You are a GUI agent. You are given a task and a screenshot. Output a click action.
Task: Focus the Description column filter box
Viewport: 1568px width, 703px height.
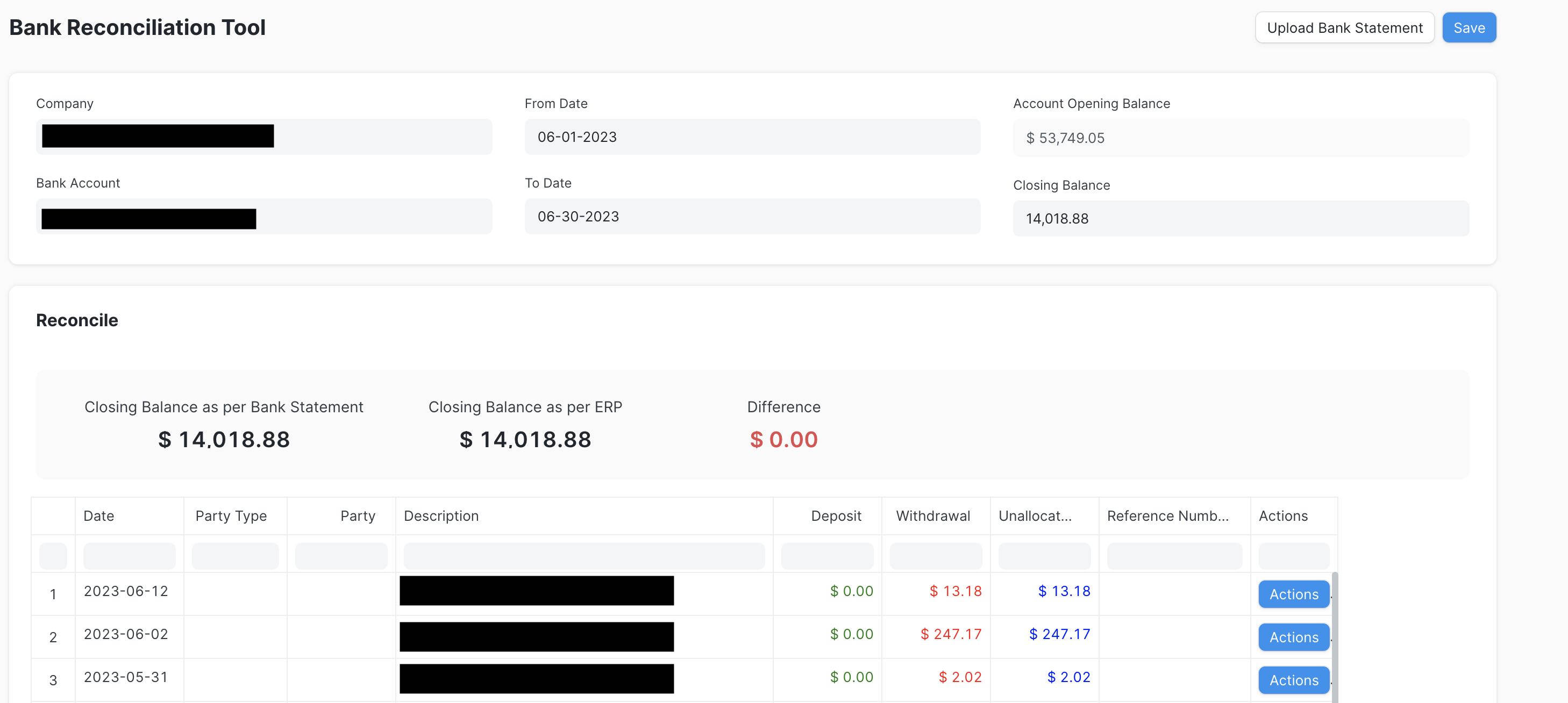click(x=583, y=555)
